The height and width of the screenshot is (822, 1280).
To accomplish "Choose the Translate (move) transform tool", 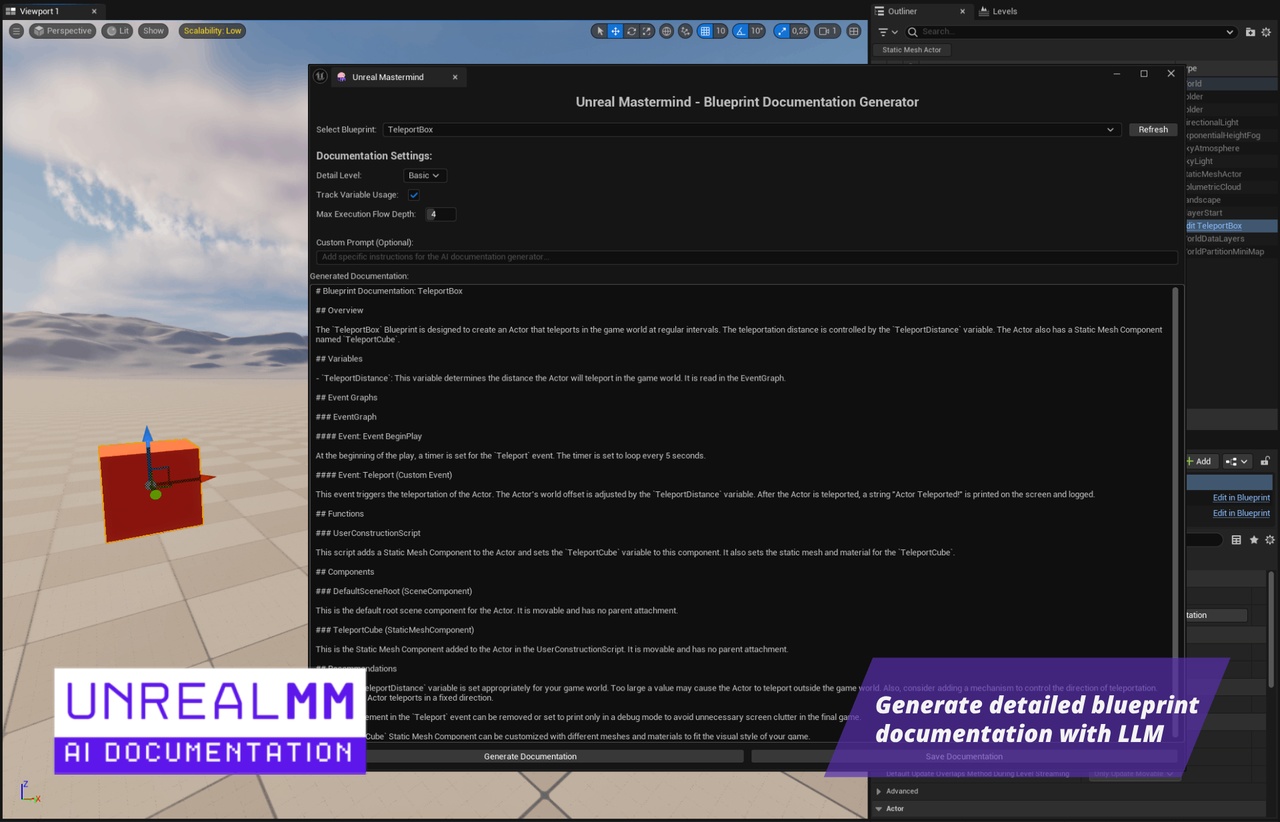I will [x=615, y=31].
